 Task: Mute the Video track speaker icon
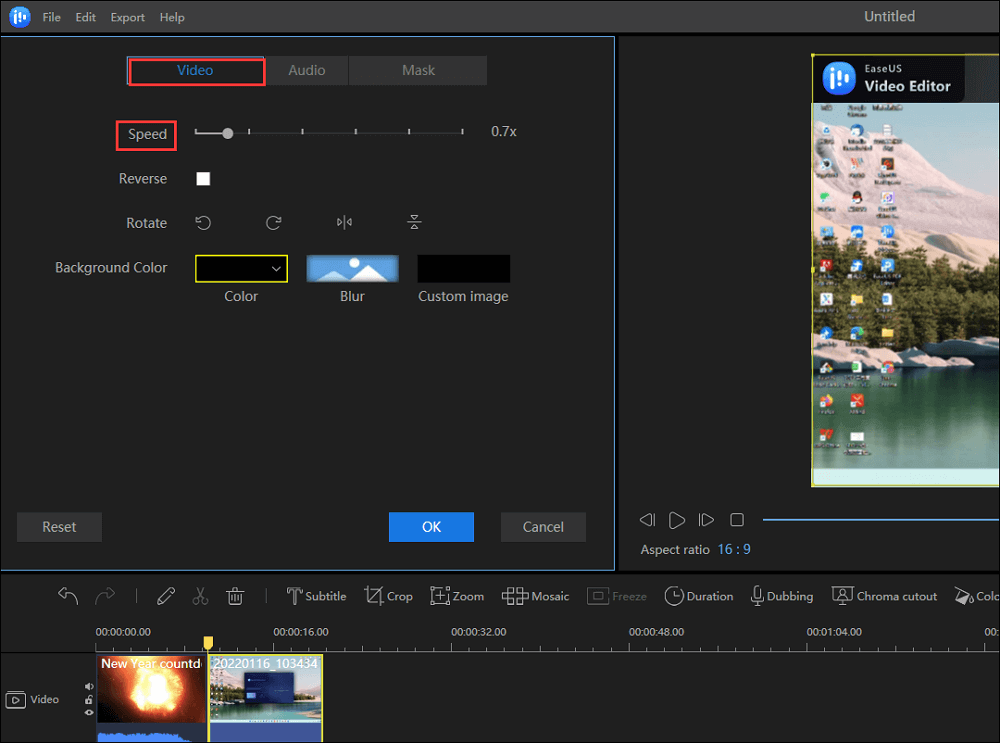click(x=89, y=686)
